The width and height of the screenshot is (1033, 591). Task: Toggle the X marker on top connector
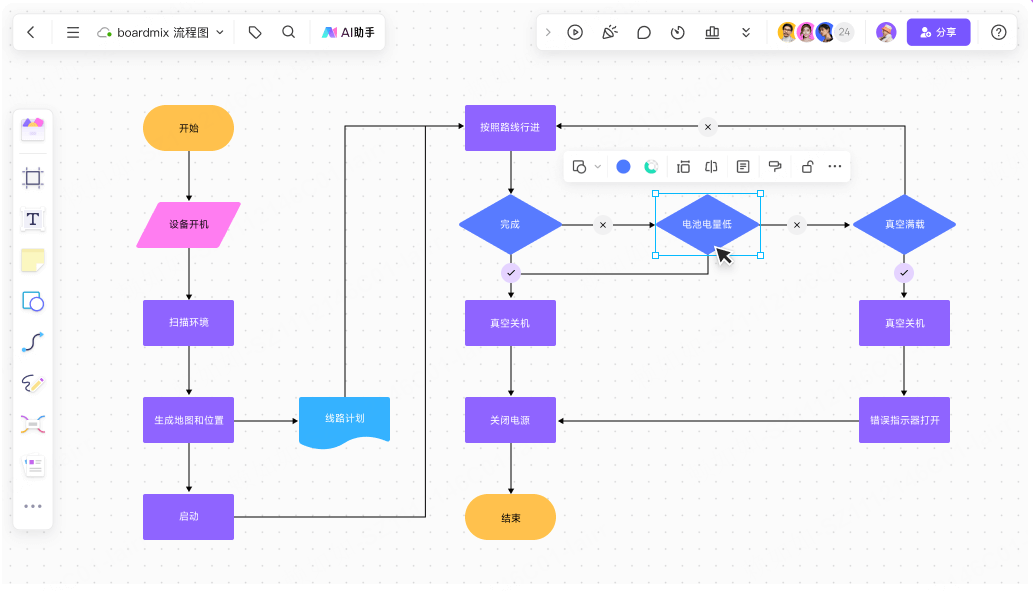tap(707, 127)
